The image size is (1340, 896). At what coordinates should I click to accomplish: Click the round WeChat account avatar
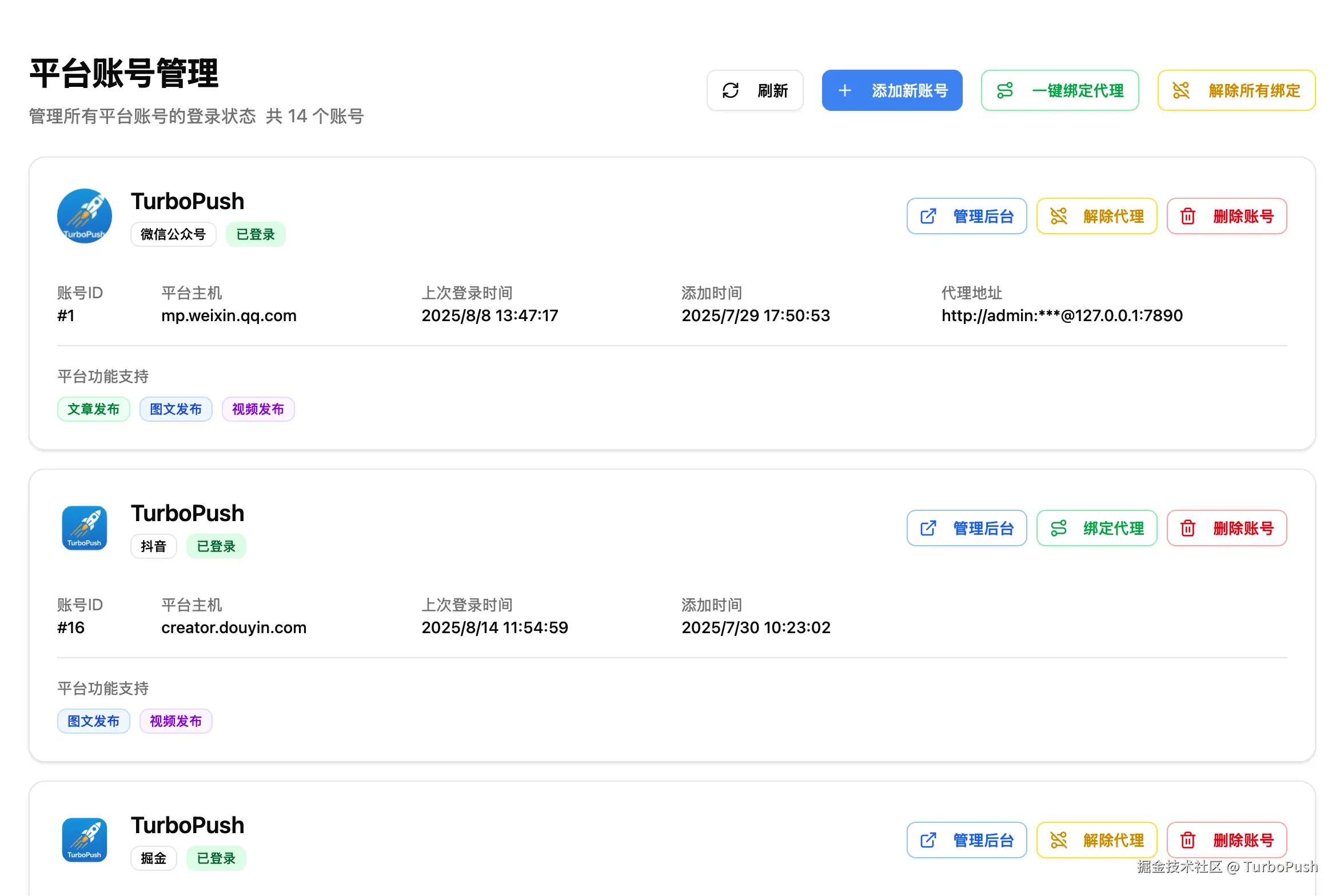[x=85, y=216]
